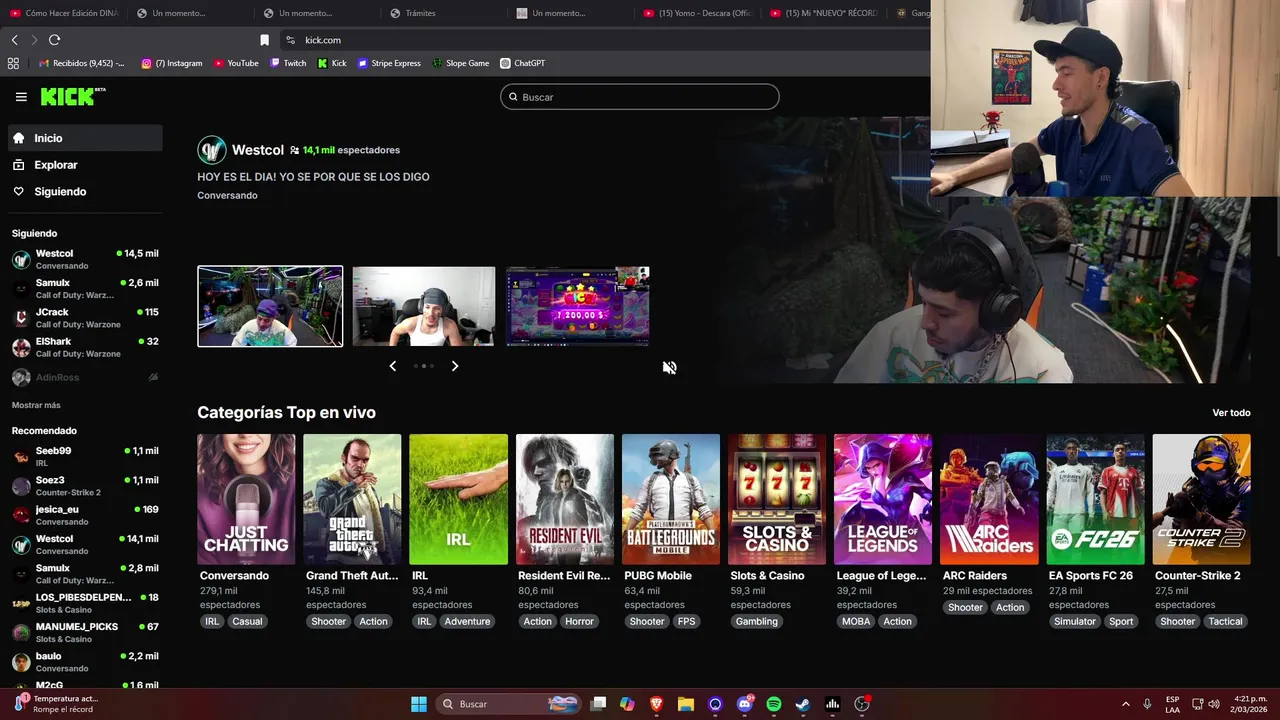The width and height of the screenshot is (1280, 720).
Task: Open Explorar in the sidebar
Action: (x=85, y=165)
